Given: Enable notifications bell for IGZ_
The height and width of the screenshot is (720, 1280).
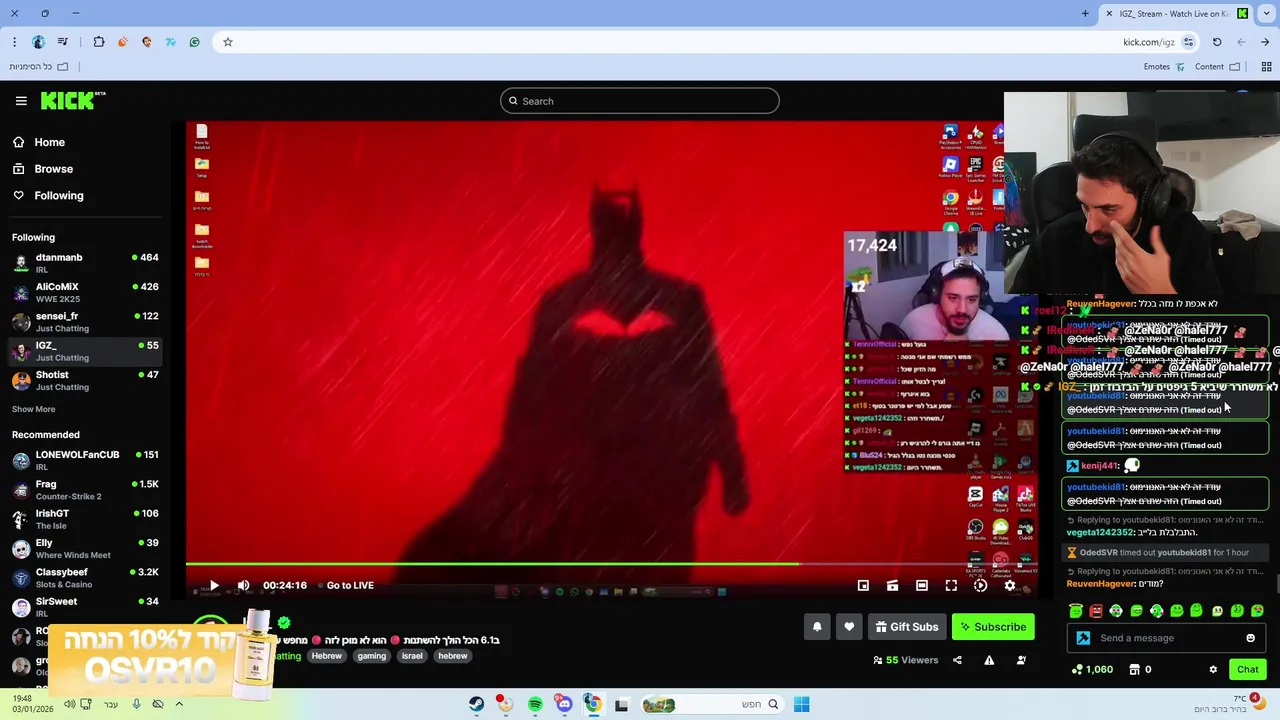Looking at the screenshot, I should 817,627.
